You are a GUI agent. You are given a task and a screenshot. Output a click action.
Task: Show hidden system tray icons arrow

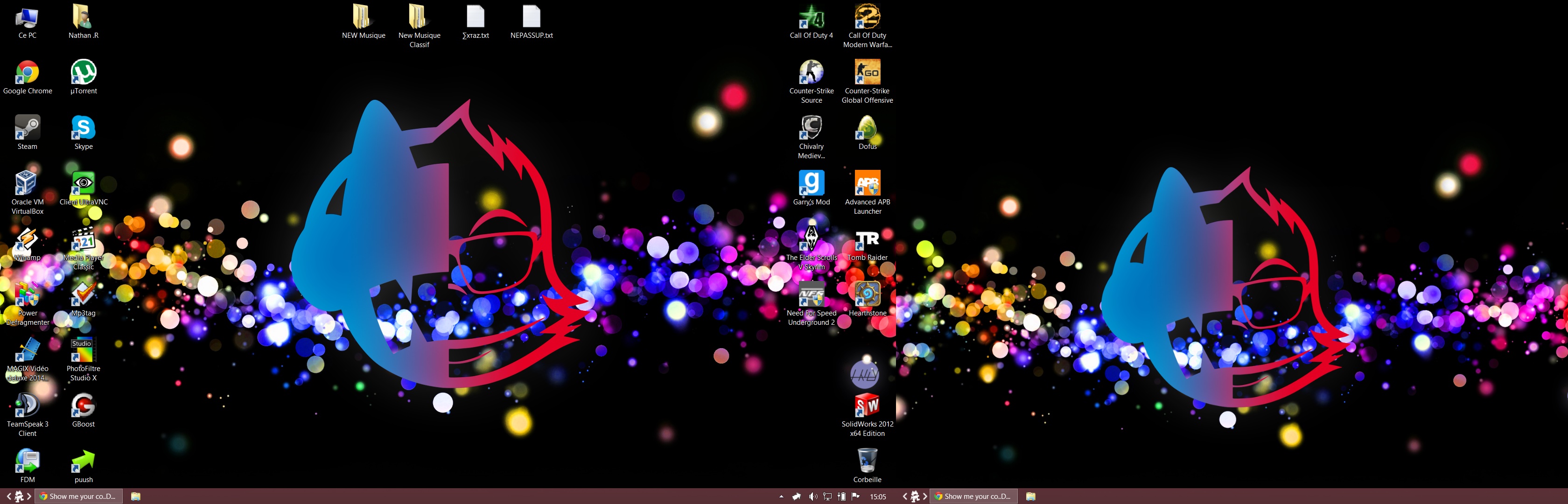click(x=781, y=497)
